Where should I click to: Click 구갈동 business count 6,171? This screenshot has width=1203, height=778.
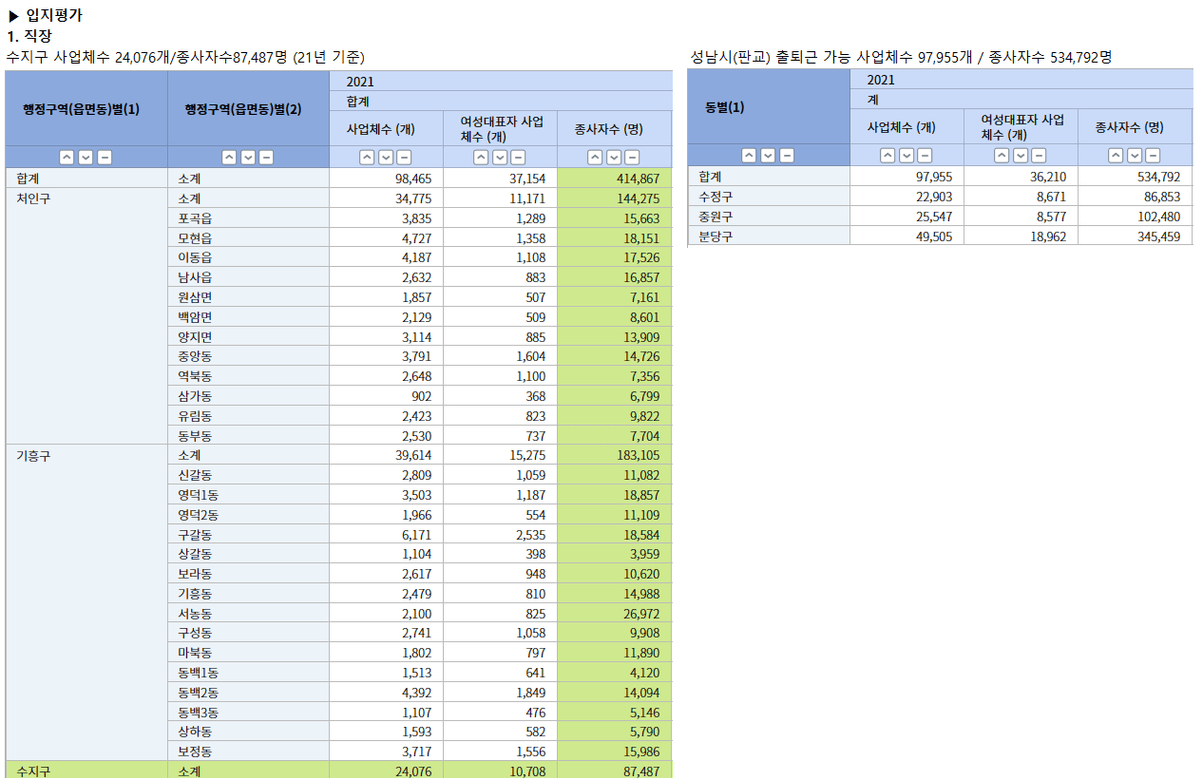click(x=417, y=534)
